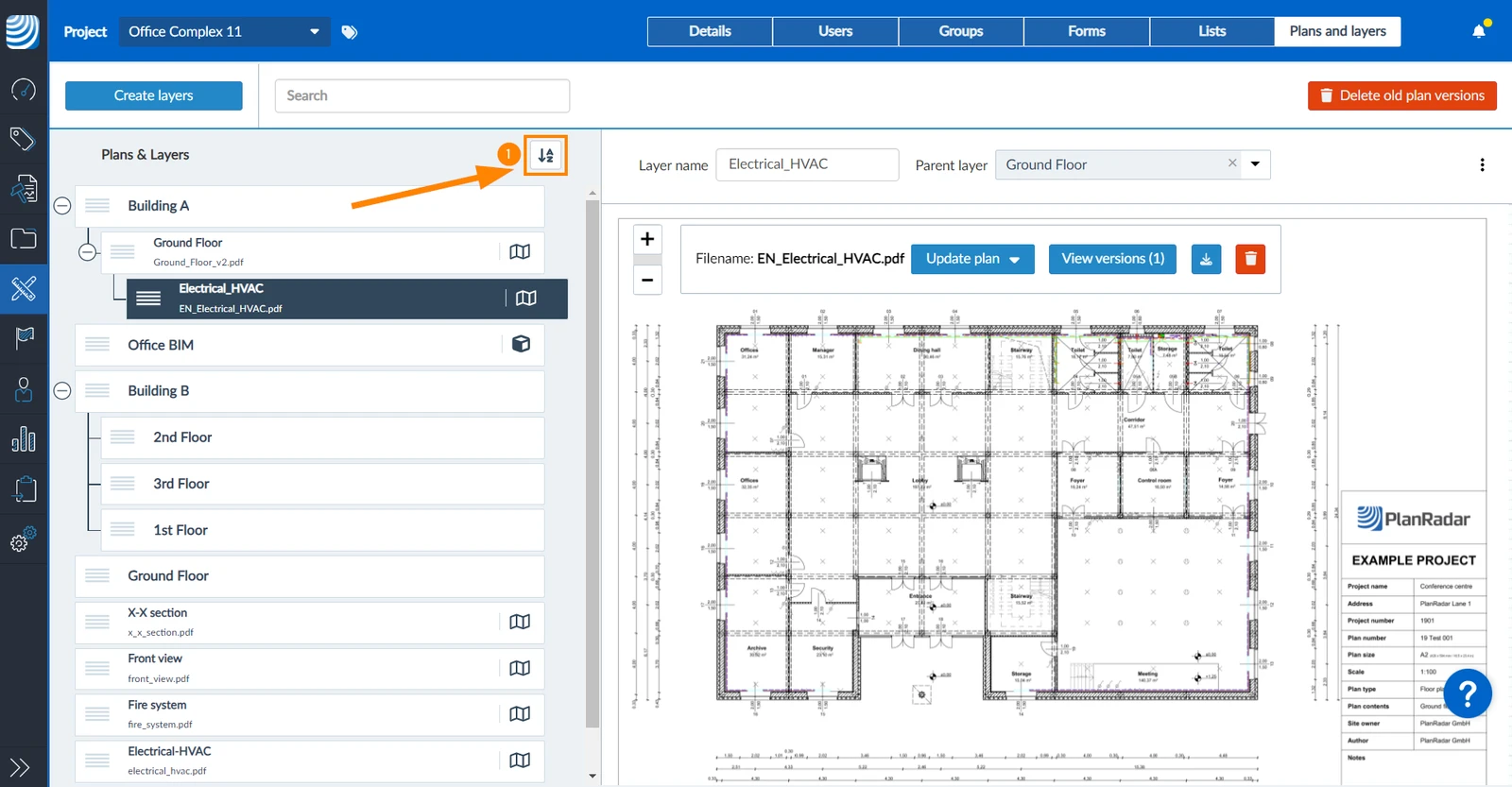Click the Create layers button
Screen dimensions: 1512x787
154,95
